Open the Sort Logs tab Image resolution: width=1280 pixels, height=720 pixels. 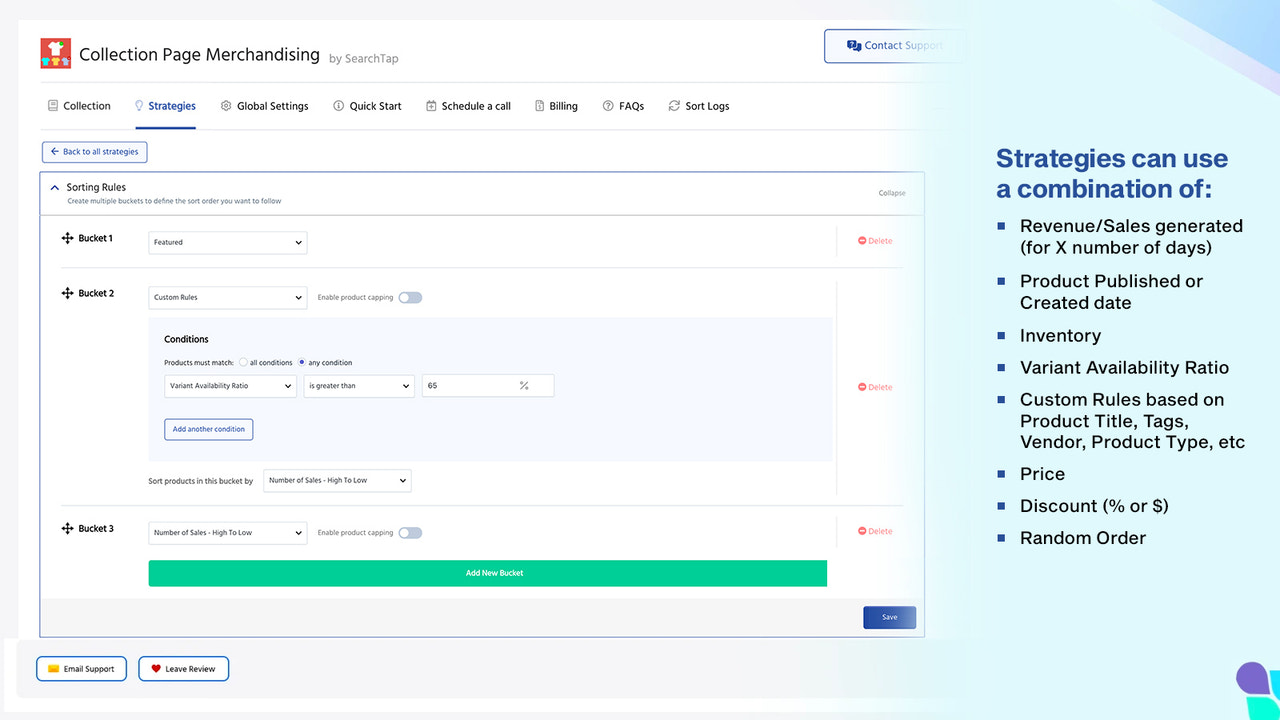[698, 105]
